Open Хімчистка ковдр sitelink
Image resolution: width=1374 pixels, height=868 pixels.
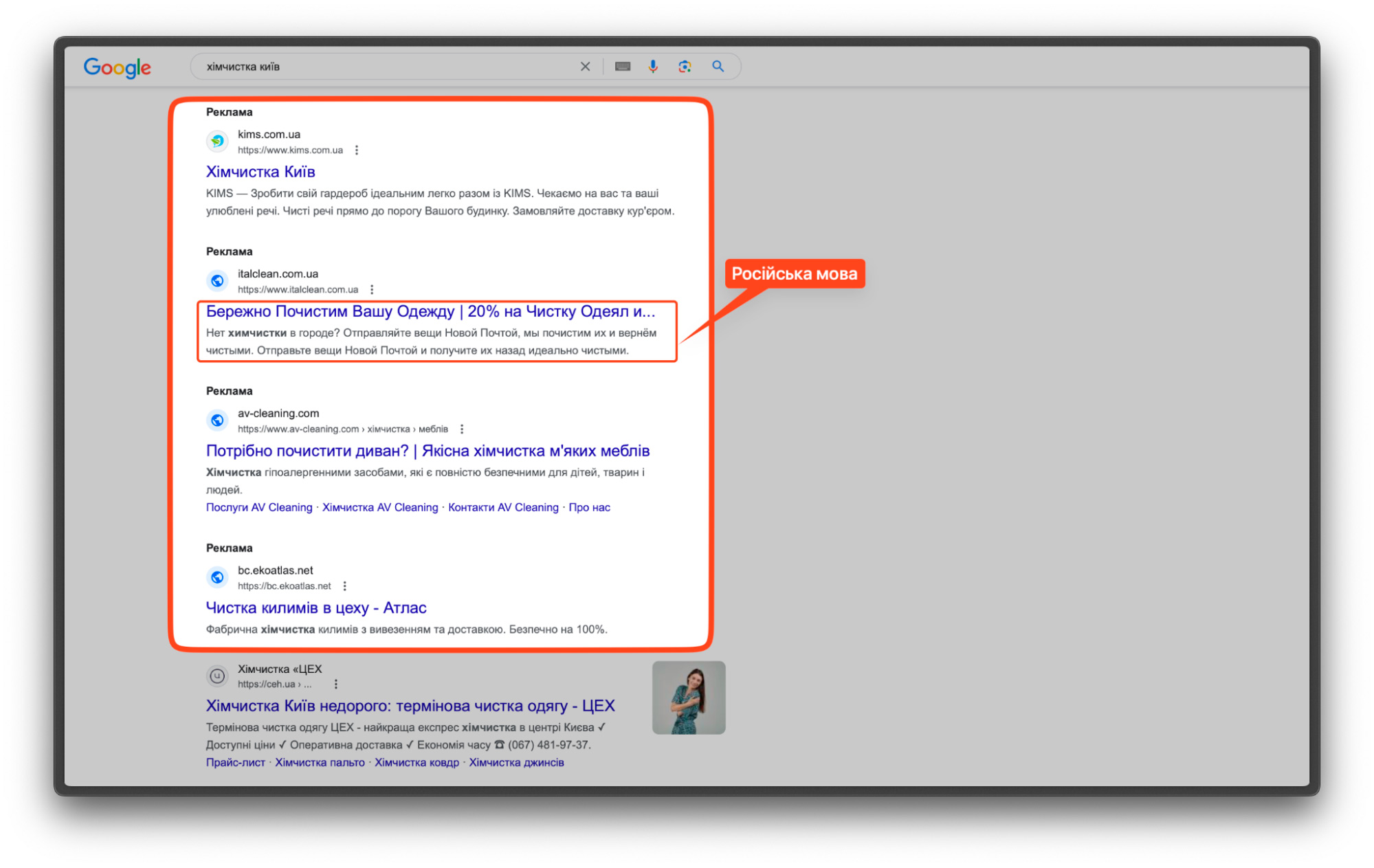pos(417,763)
